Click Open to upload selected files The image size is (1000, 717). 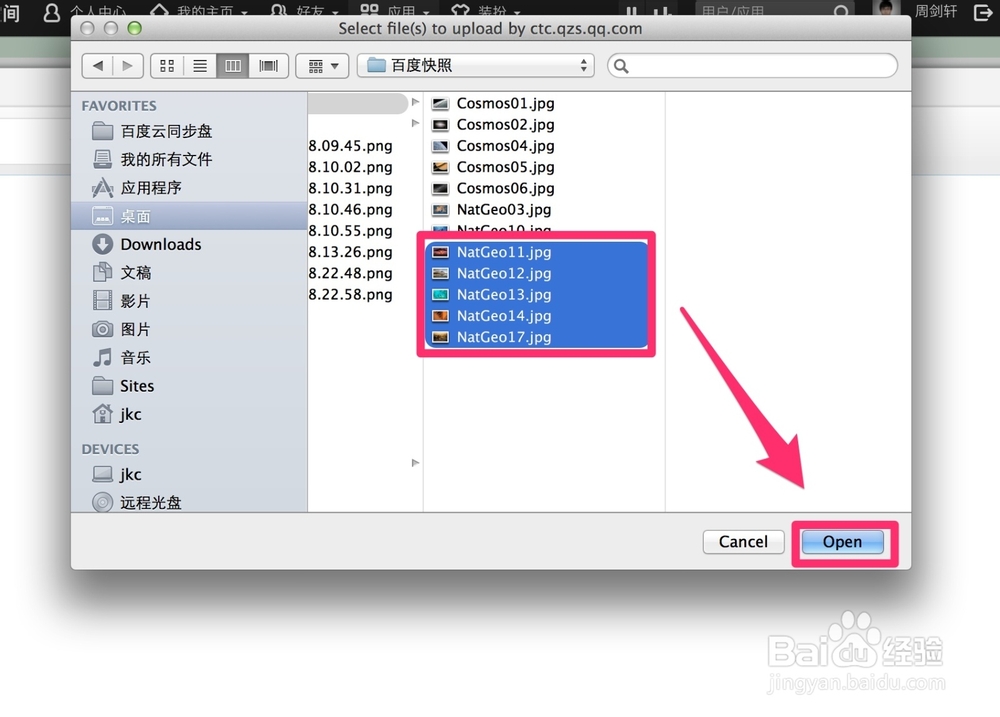[842, 542]
